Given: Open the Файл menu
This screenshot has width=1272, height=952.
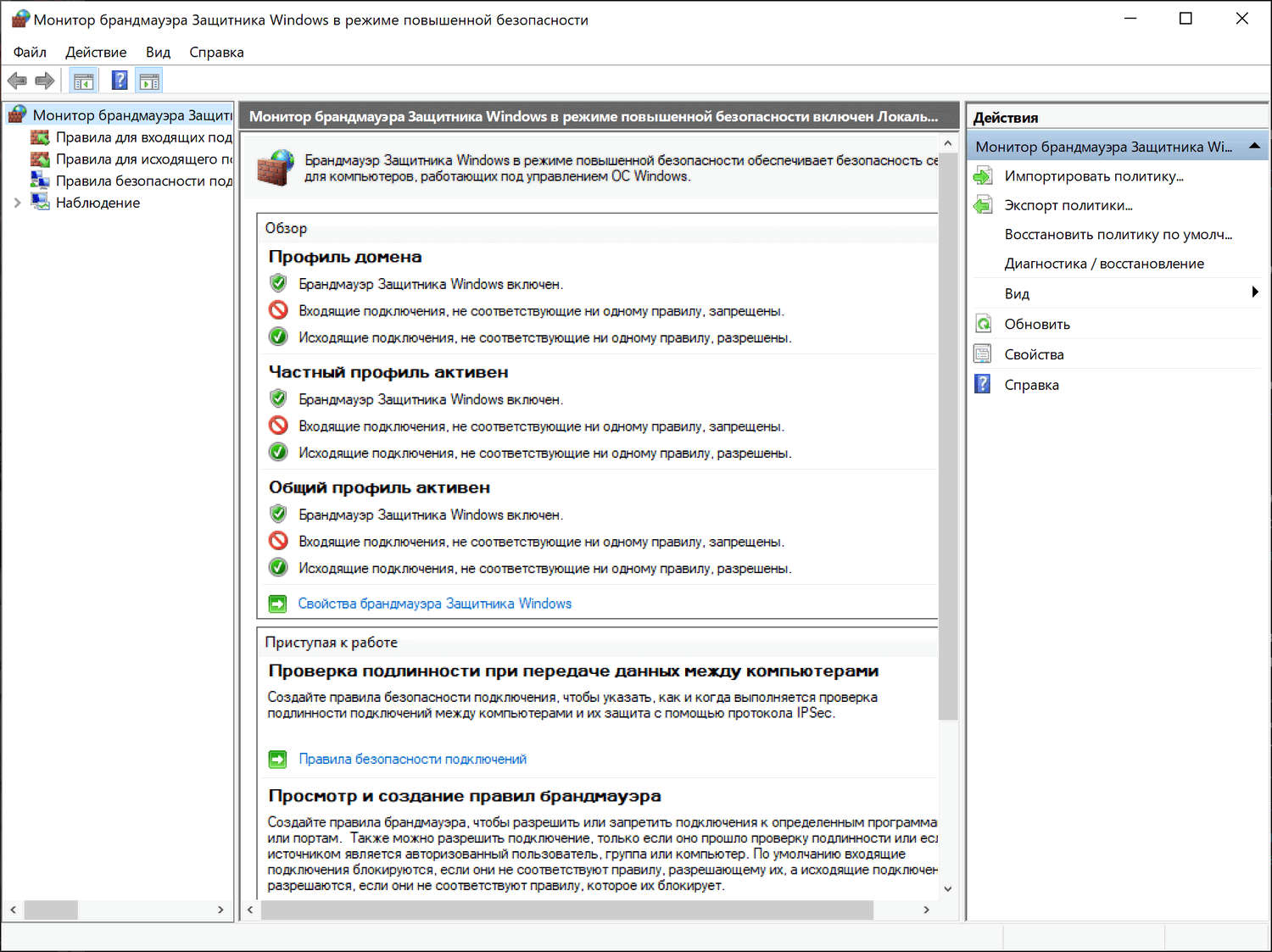Looking at the screenshot, I should (30, 52).
